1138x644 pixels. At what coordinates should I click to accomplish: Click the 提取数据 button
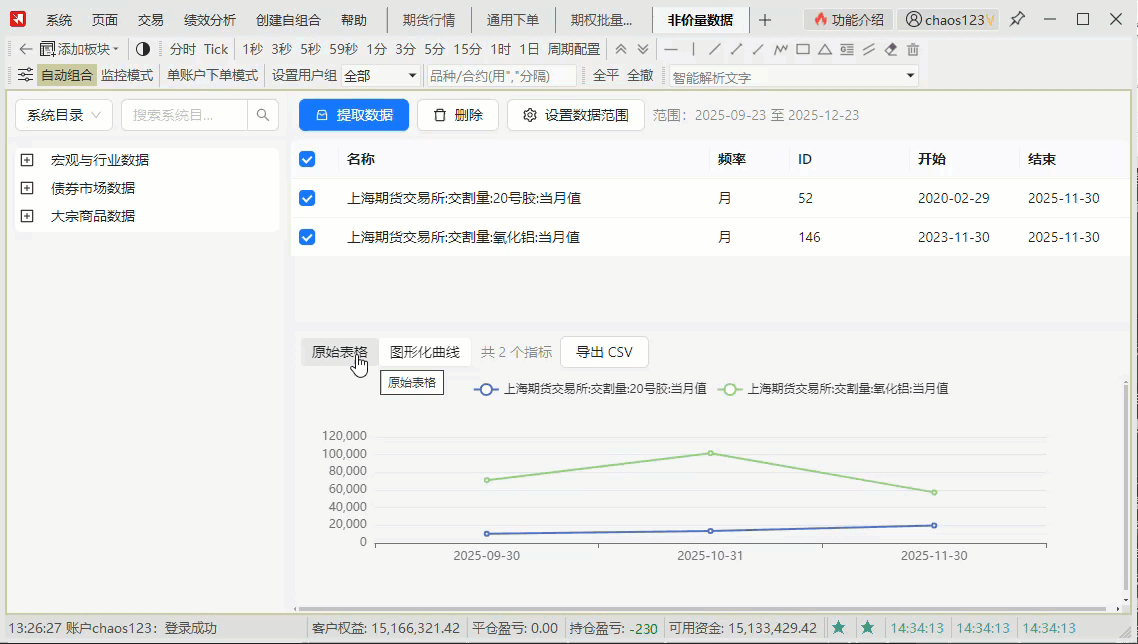pyautogui.click(x=354, y=115)
